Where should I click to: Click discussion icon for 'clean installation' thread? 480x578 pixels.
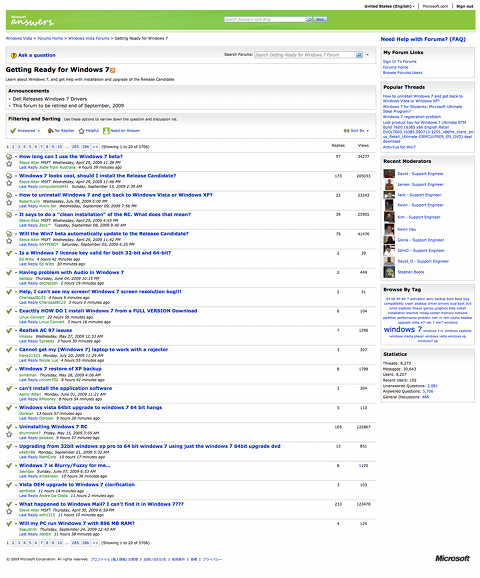click(x=9, y=215)
